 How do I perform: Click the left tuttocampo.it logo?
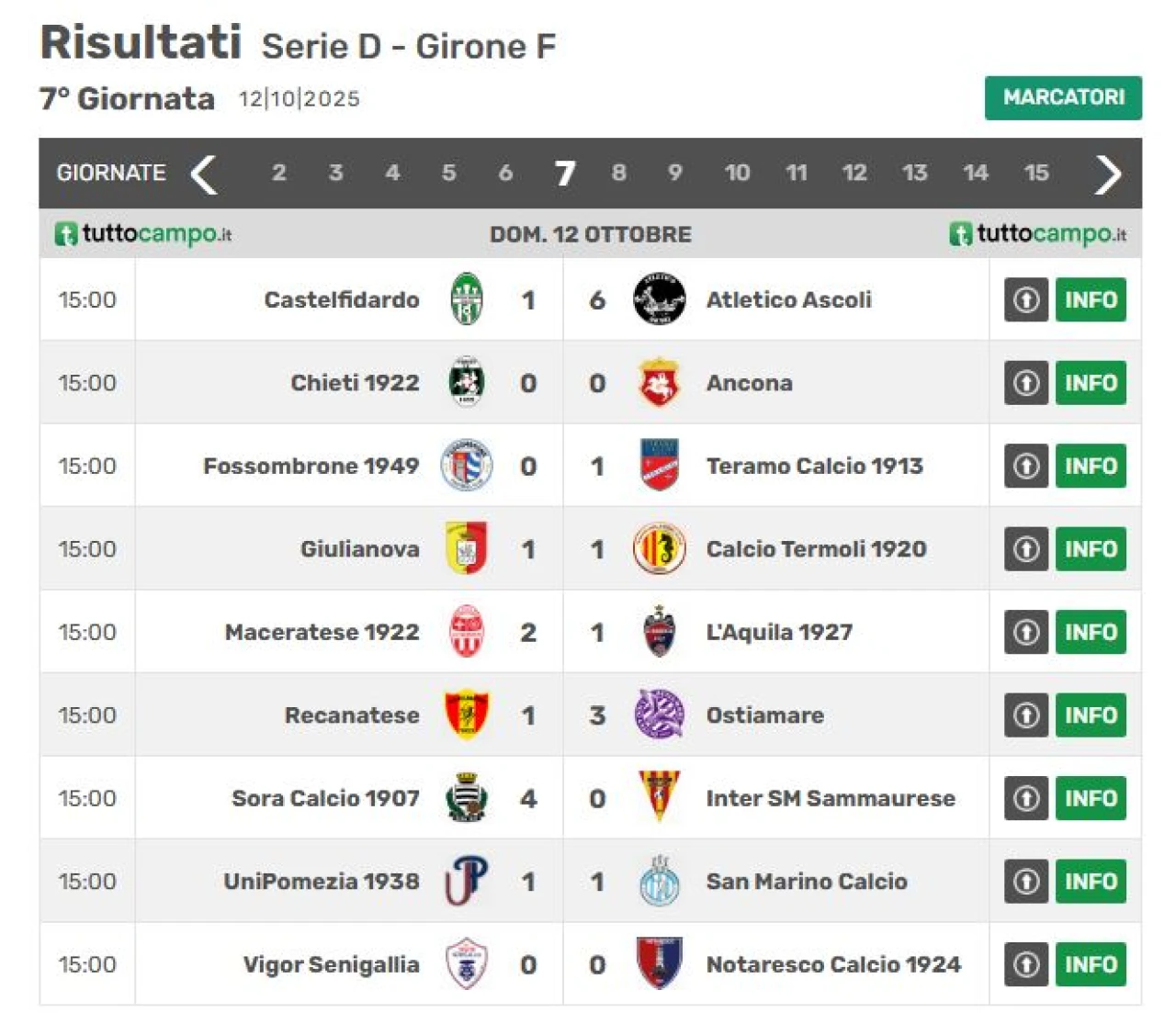coord(143,234)
